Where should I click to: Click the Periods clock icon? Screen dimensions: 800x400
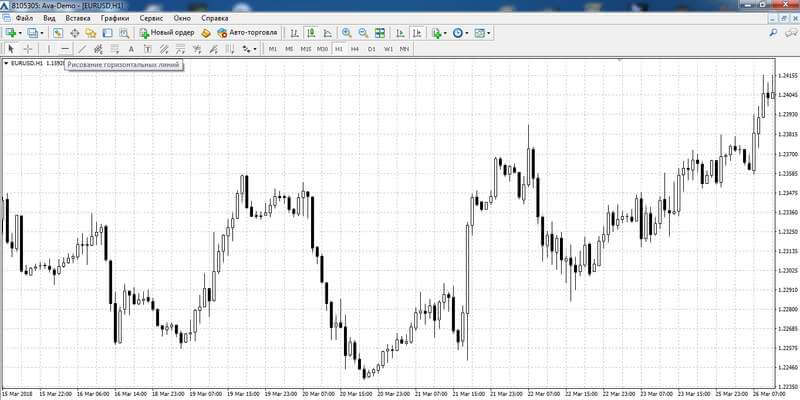(x=458, y=33)
